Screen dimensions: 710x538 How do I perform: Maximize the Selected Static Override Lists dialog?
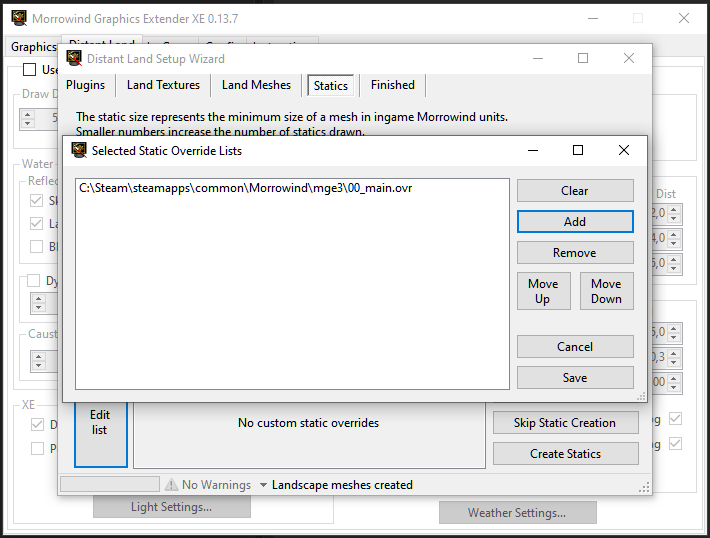(578, 150)
